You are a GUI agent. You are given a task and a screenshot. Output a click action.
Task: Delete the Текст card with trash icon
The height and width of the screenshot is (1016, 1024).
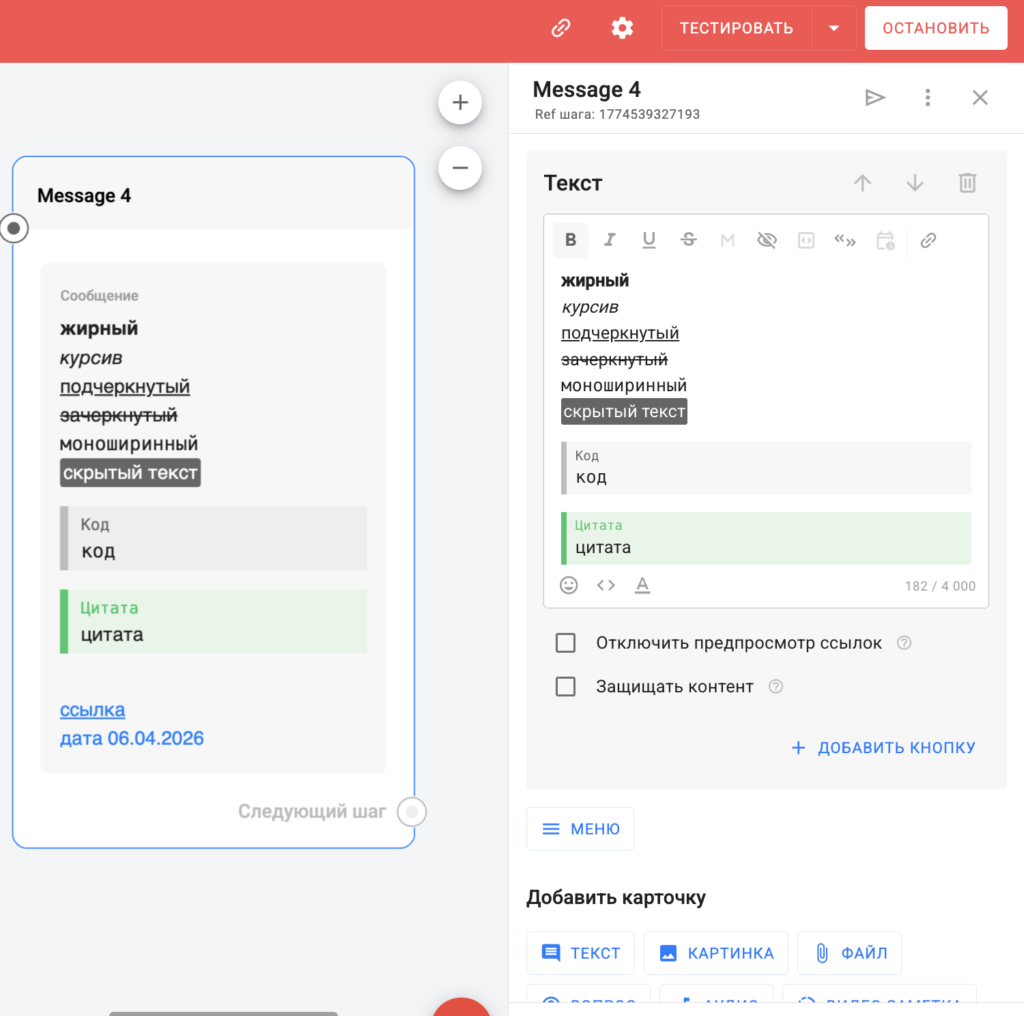click(x=967, y=183)
